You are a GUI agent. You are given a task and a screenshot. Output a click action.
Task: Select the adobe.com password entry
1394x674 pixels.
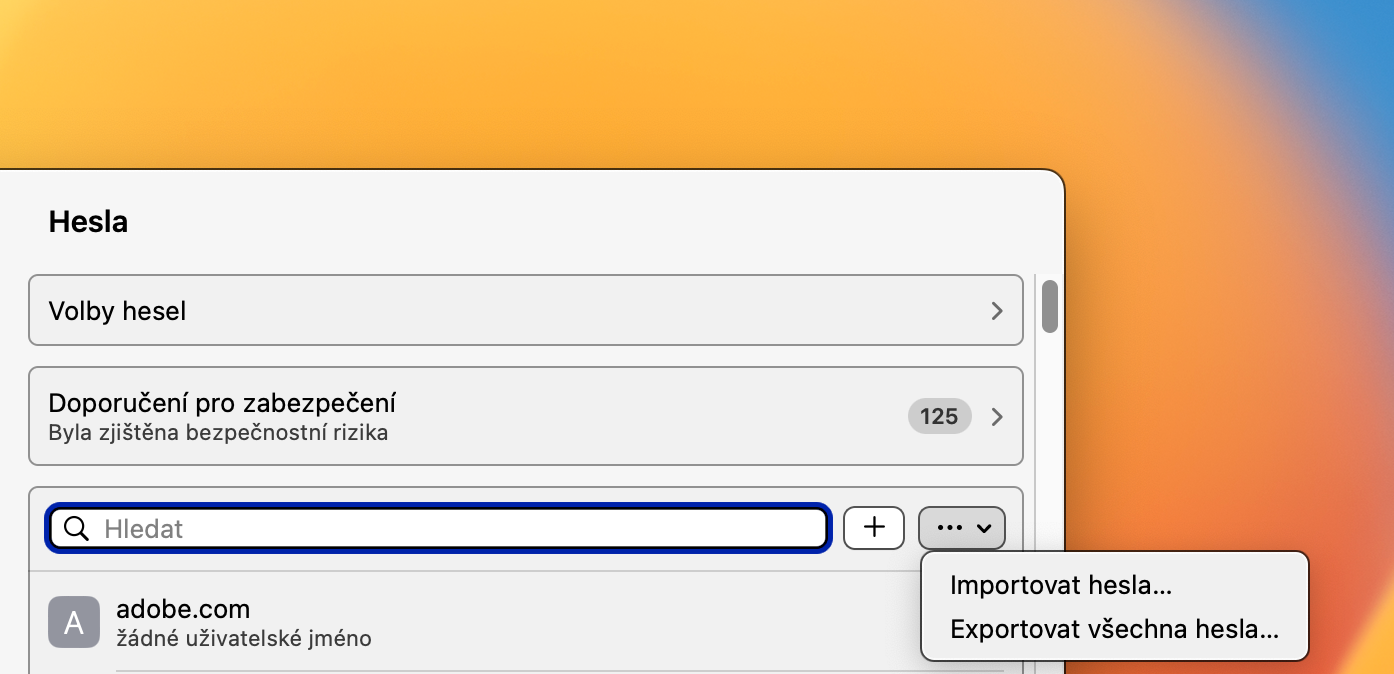pyautogui.click(x=183, y=609)
